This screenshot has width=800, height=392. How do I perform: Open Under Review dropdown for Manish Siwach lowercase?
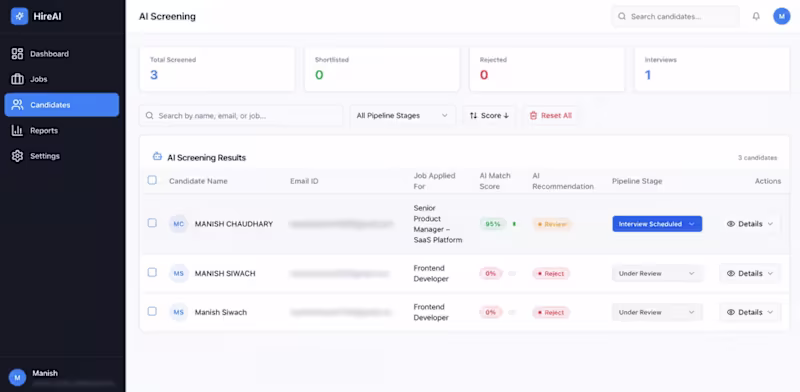(x=657, y=312)
